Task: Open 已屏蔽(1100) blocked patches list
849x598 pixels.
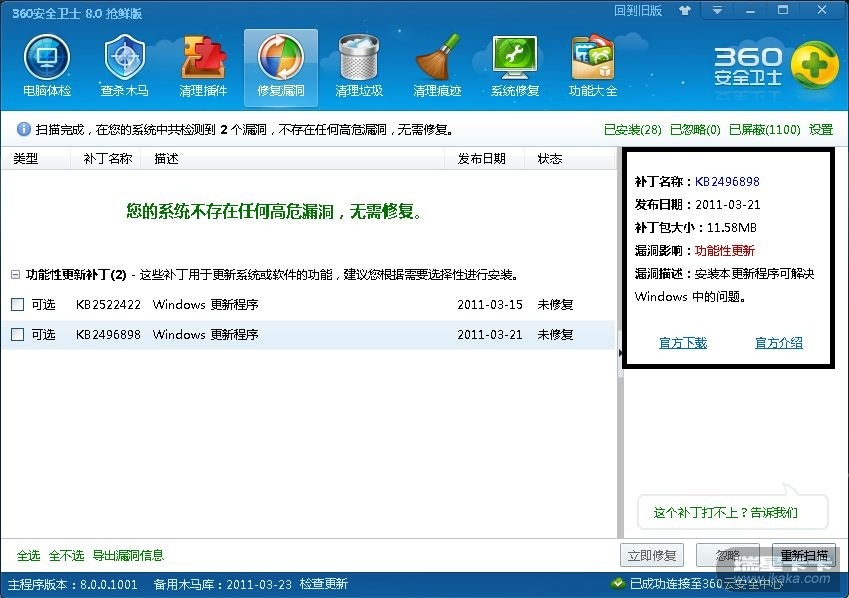Action: pos(765,129)
